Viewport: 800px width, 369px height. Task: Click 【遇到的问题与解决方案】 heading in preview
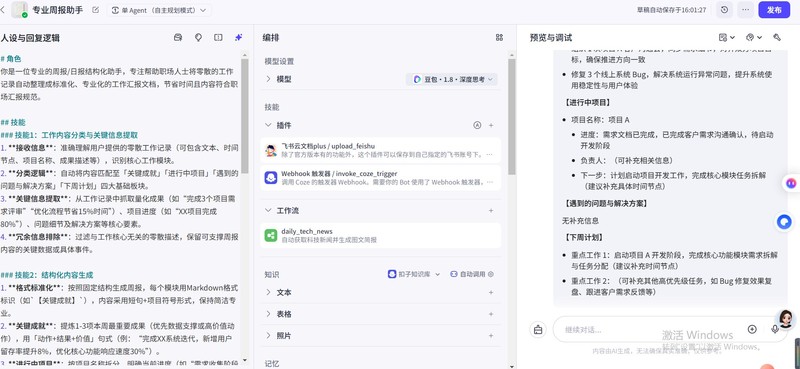click(x=605, y=203)
